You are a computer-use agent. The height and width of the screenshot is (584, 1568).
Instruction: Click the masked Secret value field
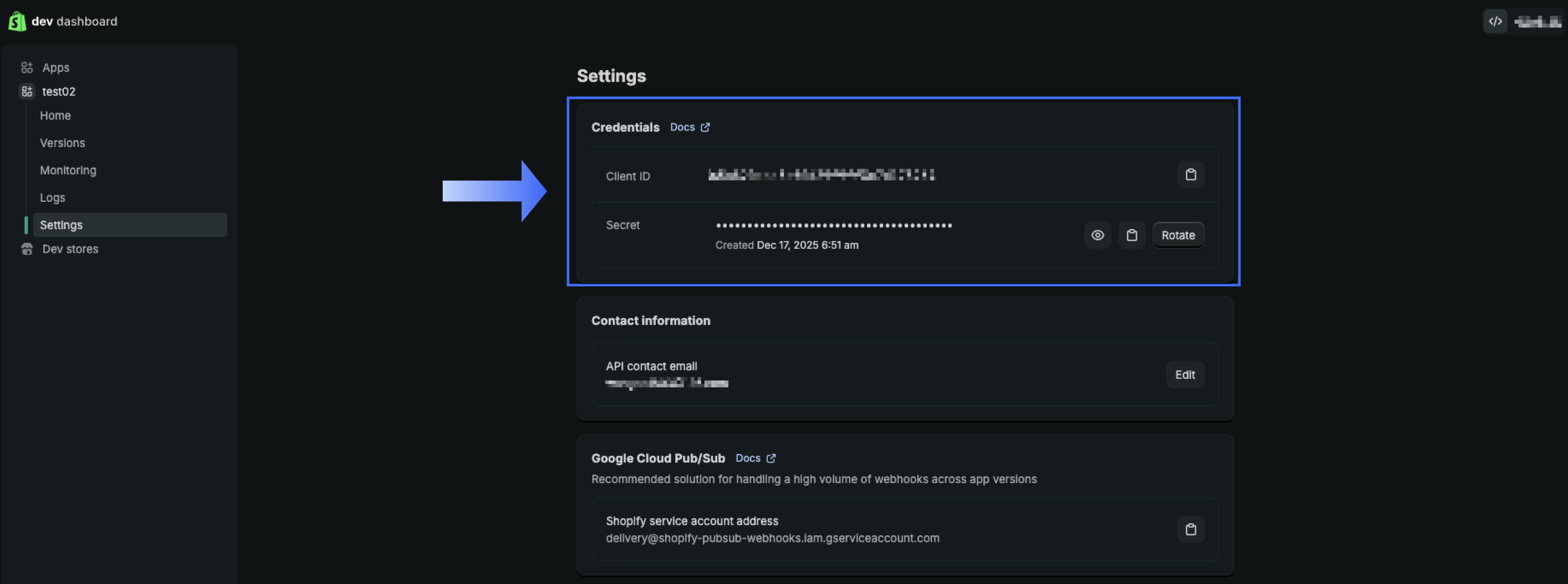click(x=834, y=225)
